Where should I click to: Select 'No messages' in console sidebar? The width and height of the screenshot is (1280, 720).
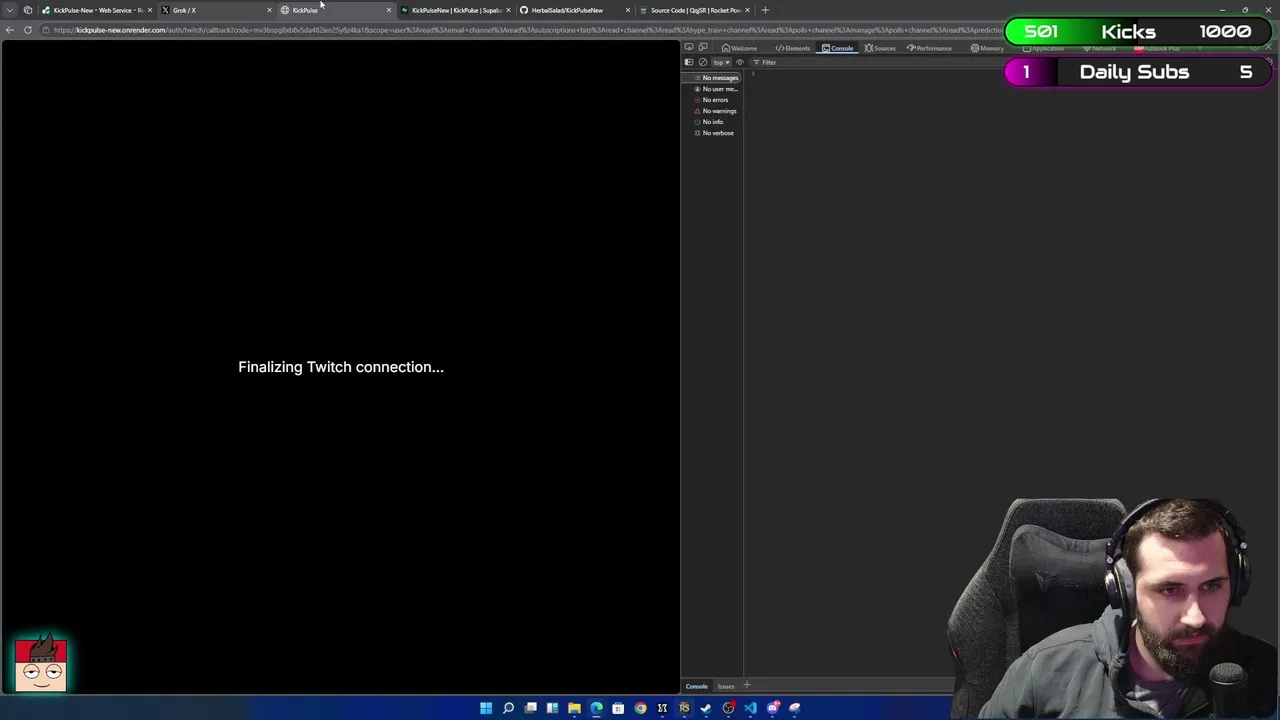click(x=714, y=78)
